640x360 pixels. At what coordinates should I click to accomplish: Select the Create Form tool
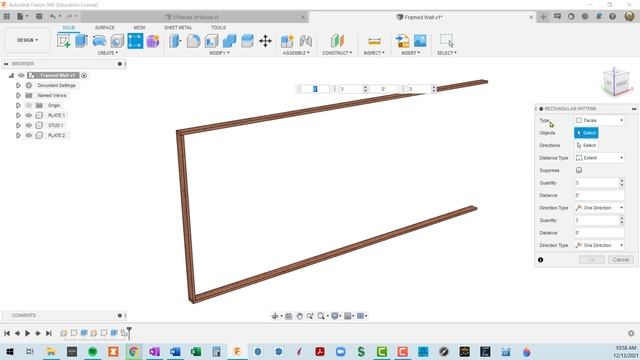[153, 41]
